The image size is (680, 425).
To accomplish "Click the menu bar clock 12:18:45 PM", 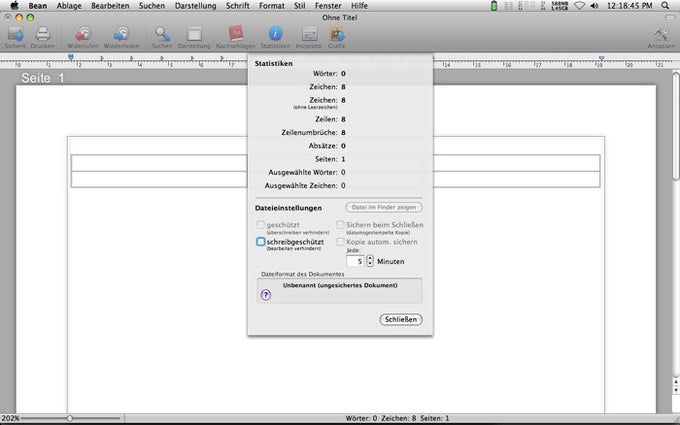I will point(629,6).
